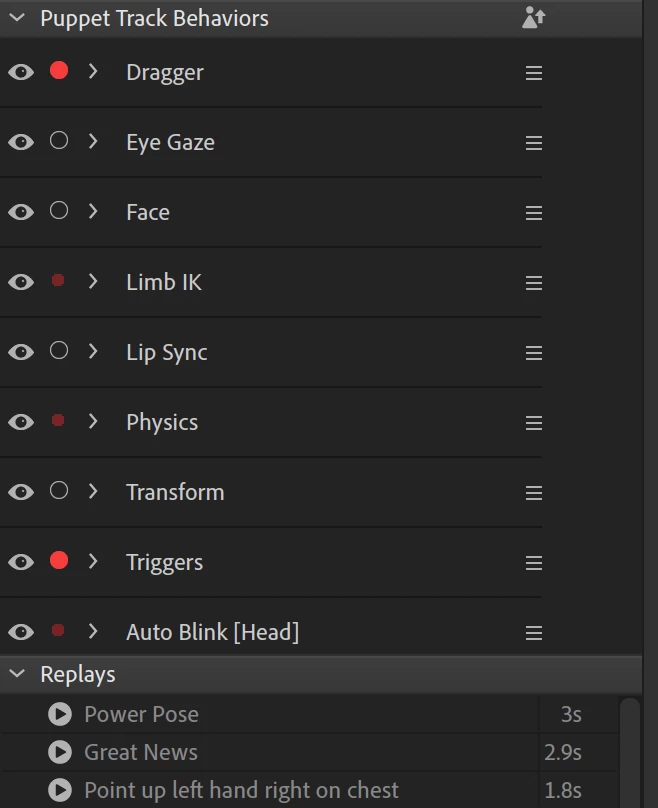Screen dimensions: 658x808
Task: Toggle visibility of the Lip Sync behavior
Action: (x=21, y=352)
